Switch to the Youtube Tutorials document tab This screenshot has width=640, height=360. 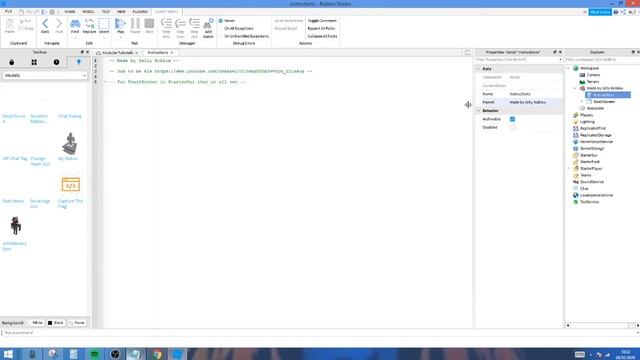click(x=118, y=53)
